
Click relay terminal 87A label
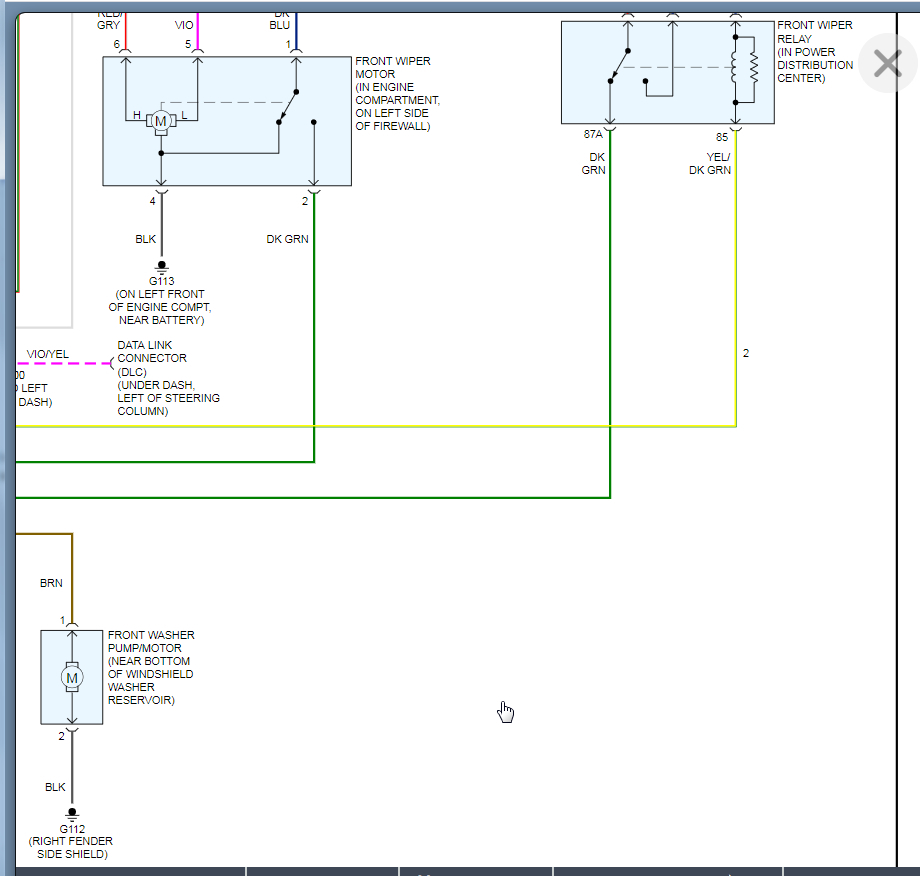click(x=594, y=135)
